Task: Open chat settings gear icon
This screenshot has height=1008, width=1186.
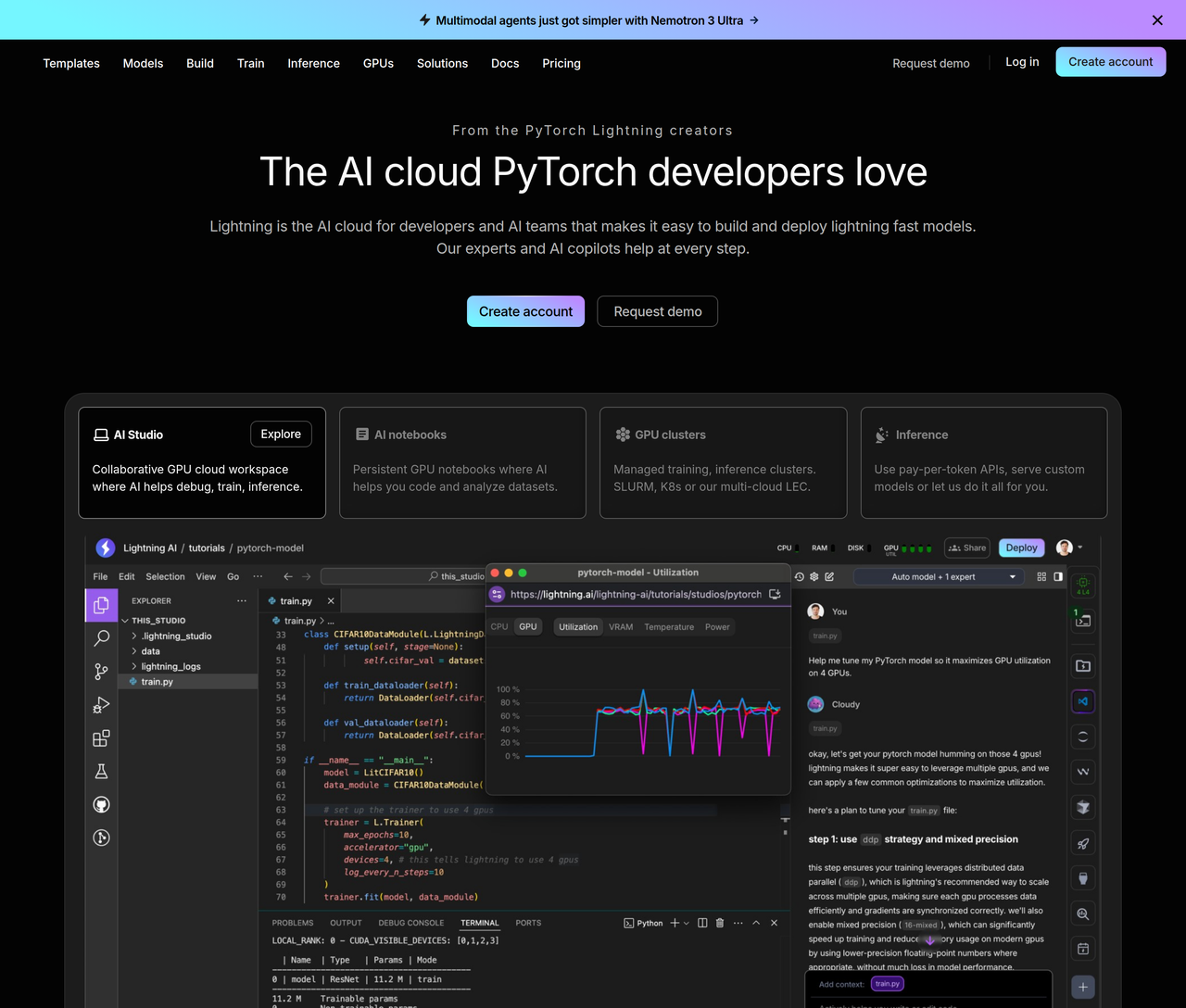Action: point(814,576)
